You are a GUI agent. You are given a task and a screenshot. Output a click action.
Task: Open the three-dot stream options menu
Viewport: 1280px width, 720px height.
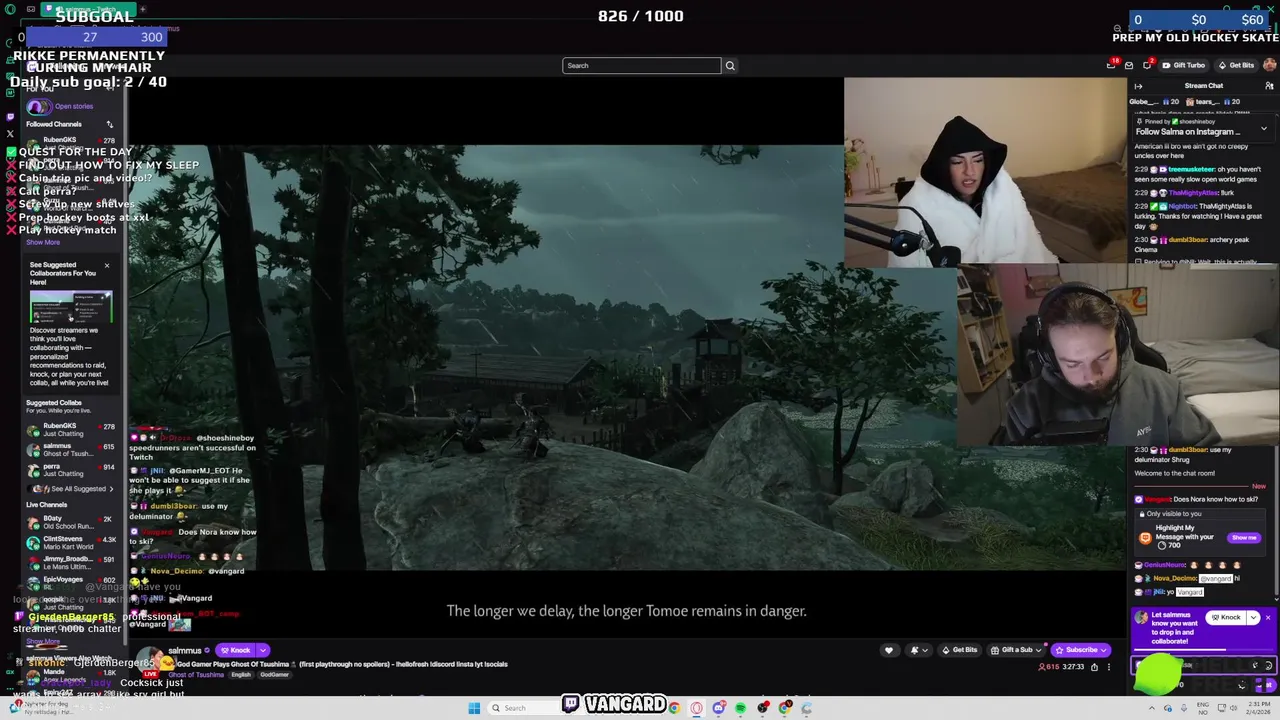coord(1108,667)
